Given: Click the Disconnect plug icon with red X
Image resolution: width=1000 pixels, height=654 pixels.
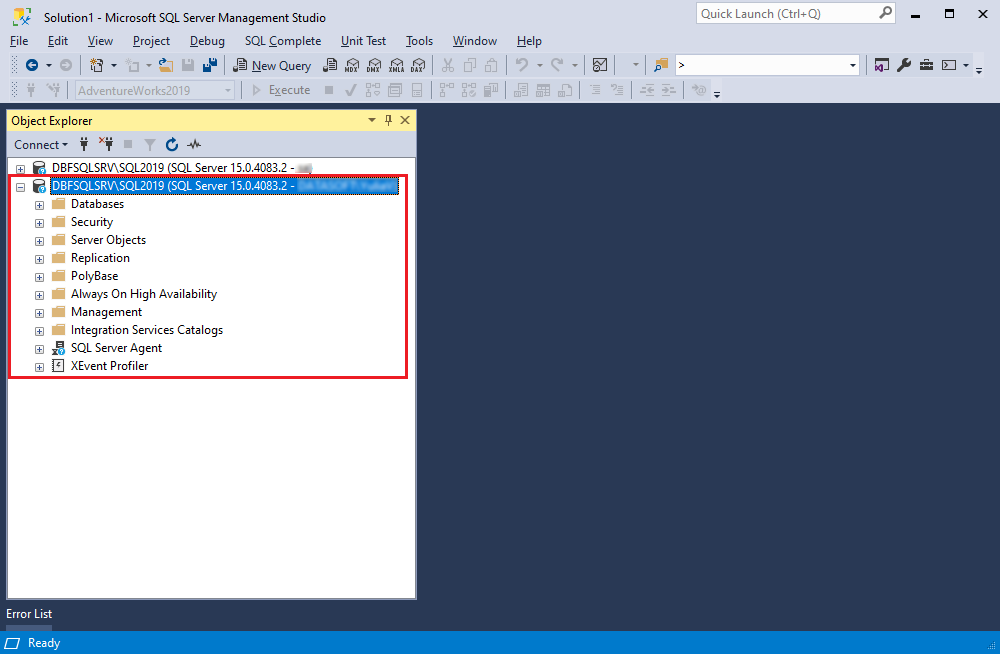Looking at the screenshot, I should click(x=106, y=144).
